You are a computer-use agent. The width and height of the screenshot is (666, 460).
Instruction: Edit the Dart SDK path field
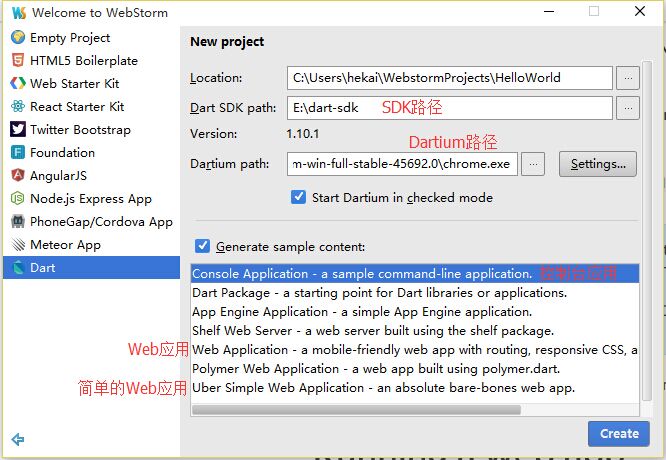449,107
